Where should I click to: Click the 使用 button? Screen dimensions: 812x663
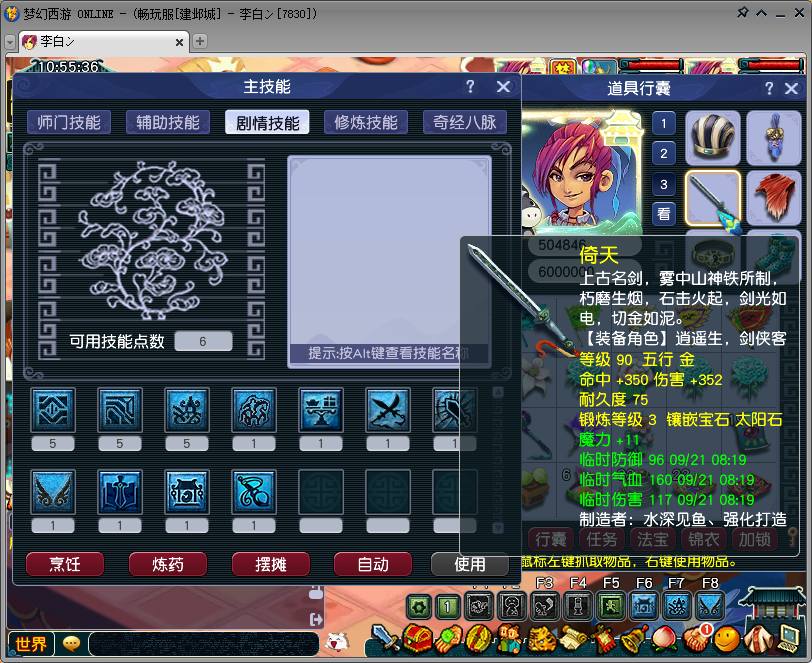470,564
